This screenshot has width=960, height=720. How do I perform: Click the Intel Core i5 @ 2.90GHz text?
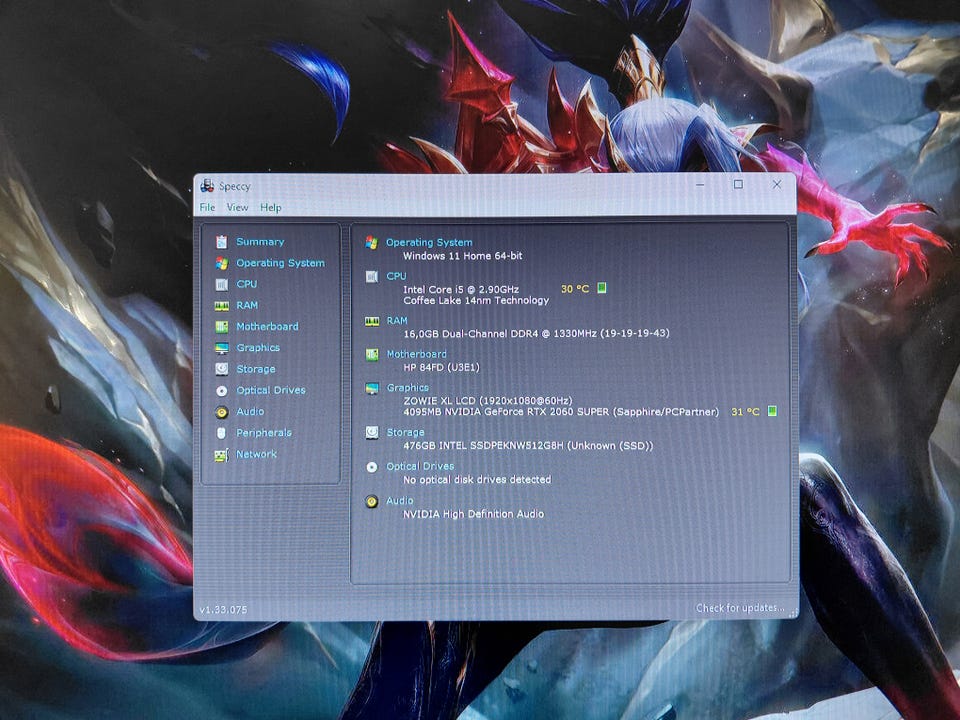point(461,289)
